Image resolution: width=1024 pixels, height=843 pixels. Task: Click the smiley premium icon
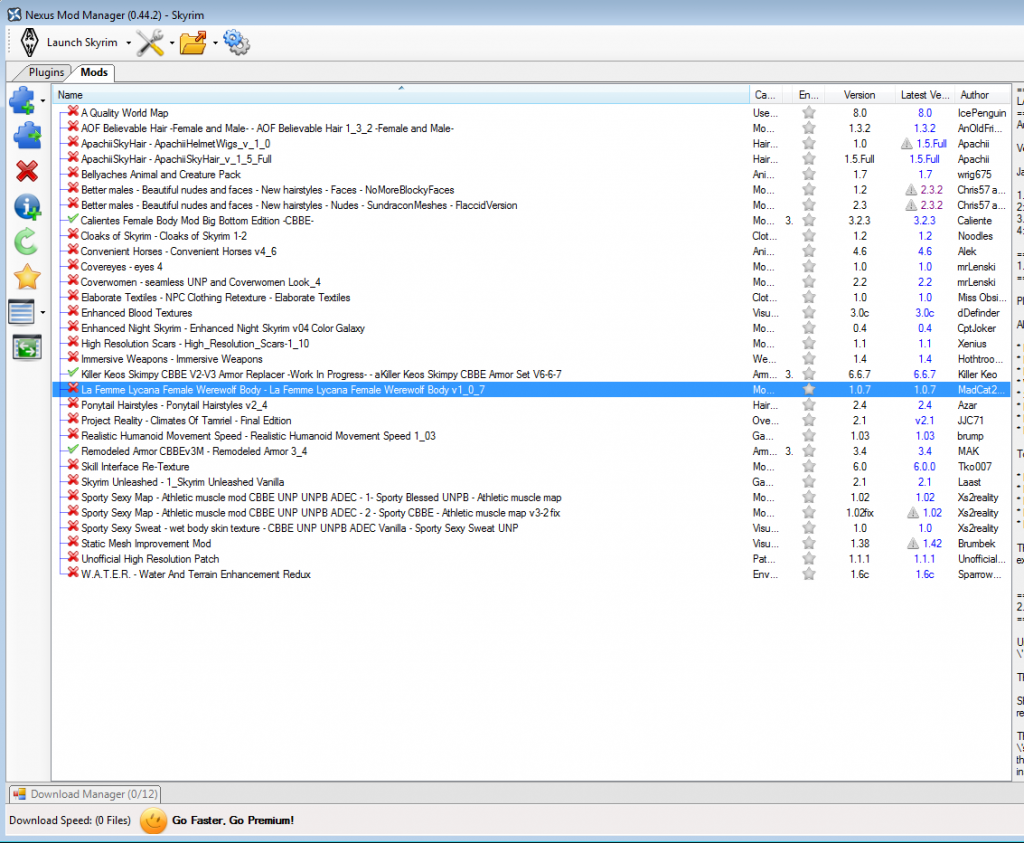(x=153, y=820)
